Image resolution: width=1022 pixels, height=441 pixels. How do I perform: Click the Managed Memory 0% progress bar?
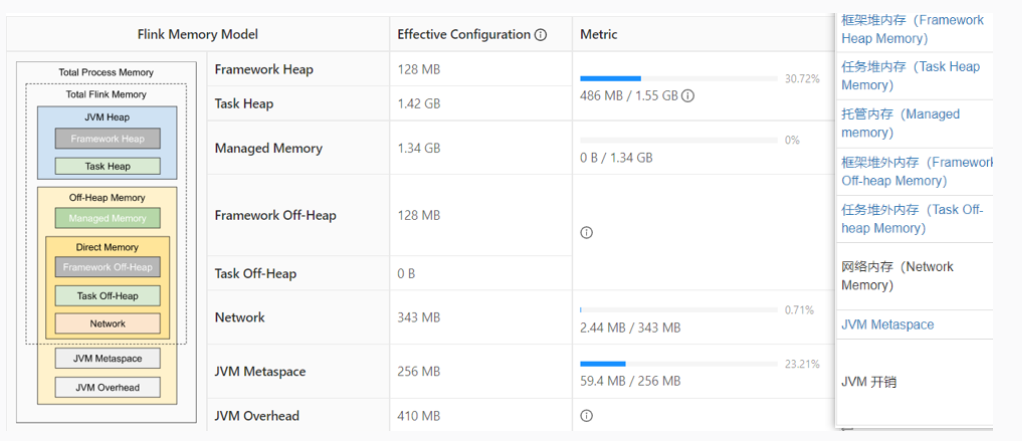pyautogui.click(x=678, y=140)
